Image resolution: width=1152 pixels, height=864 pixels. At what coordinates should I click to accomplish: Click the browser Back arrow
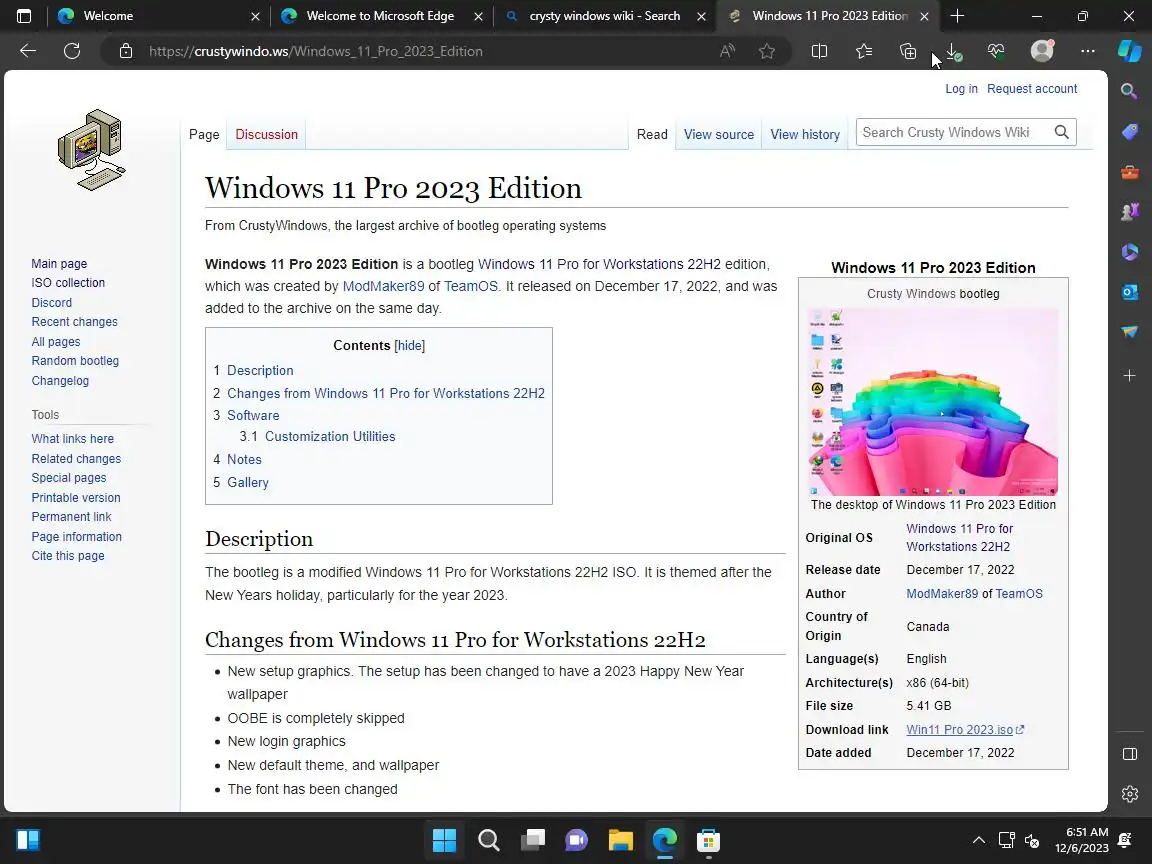(x=28, y=51)
